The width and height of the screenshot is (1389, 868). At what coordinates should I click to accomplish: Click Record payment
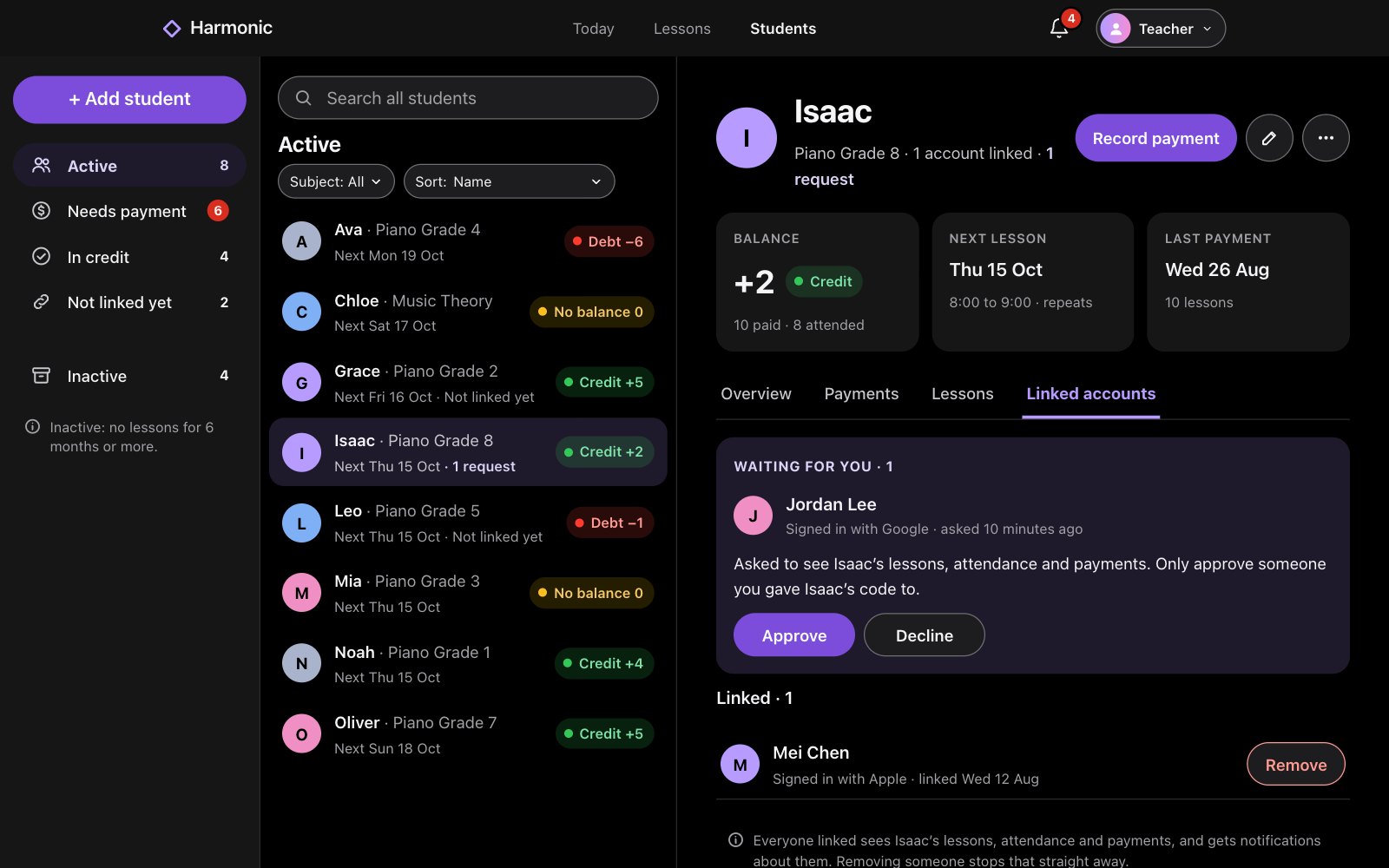click(x=1155, y=138)
